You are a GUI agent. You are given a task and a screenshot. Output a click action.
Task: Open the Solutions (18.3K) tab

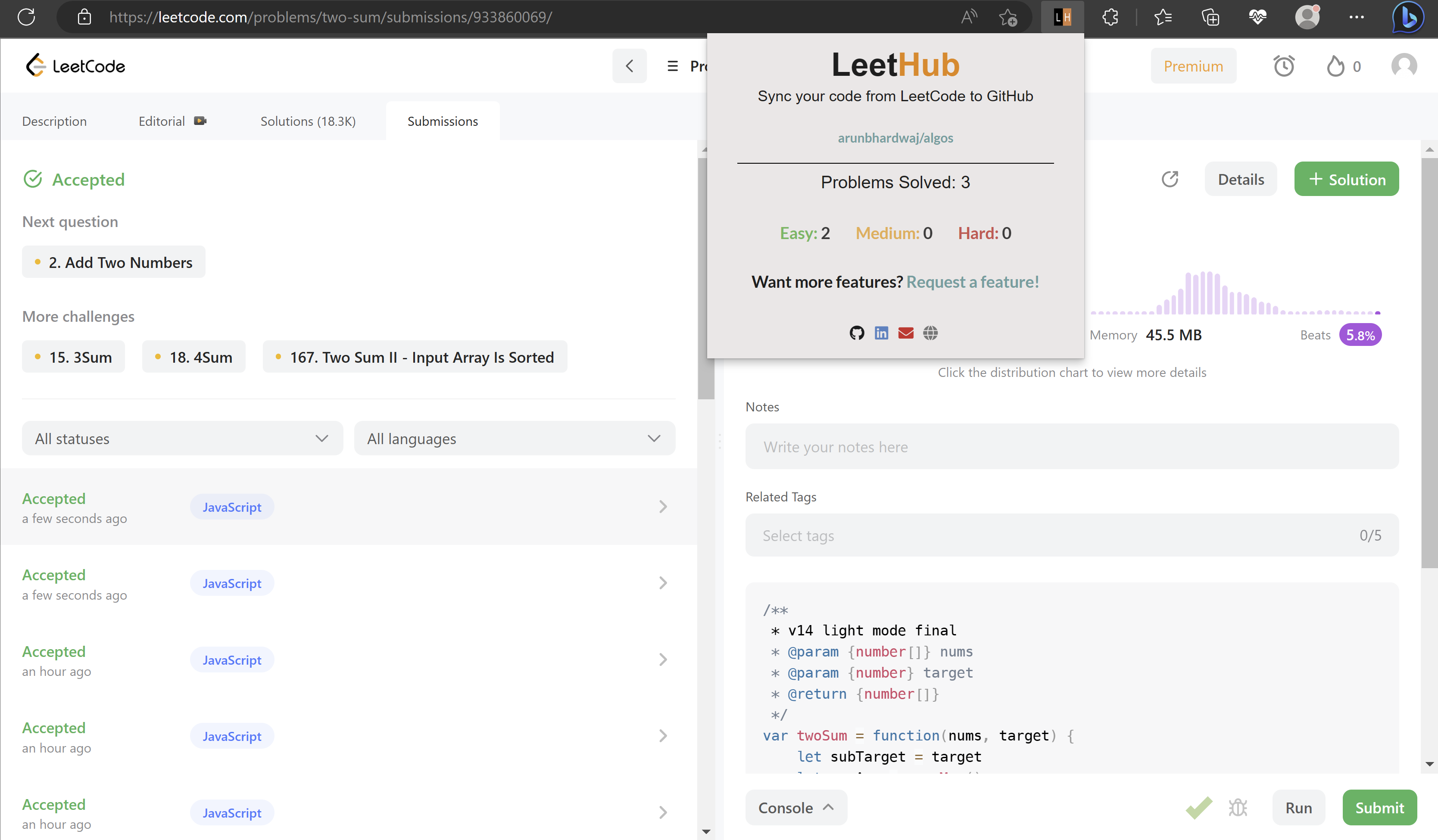coord(308,121)
